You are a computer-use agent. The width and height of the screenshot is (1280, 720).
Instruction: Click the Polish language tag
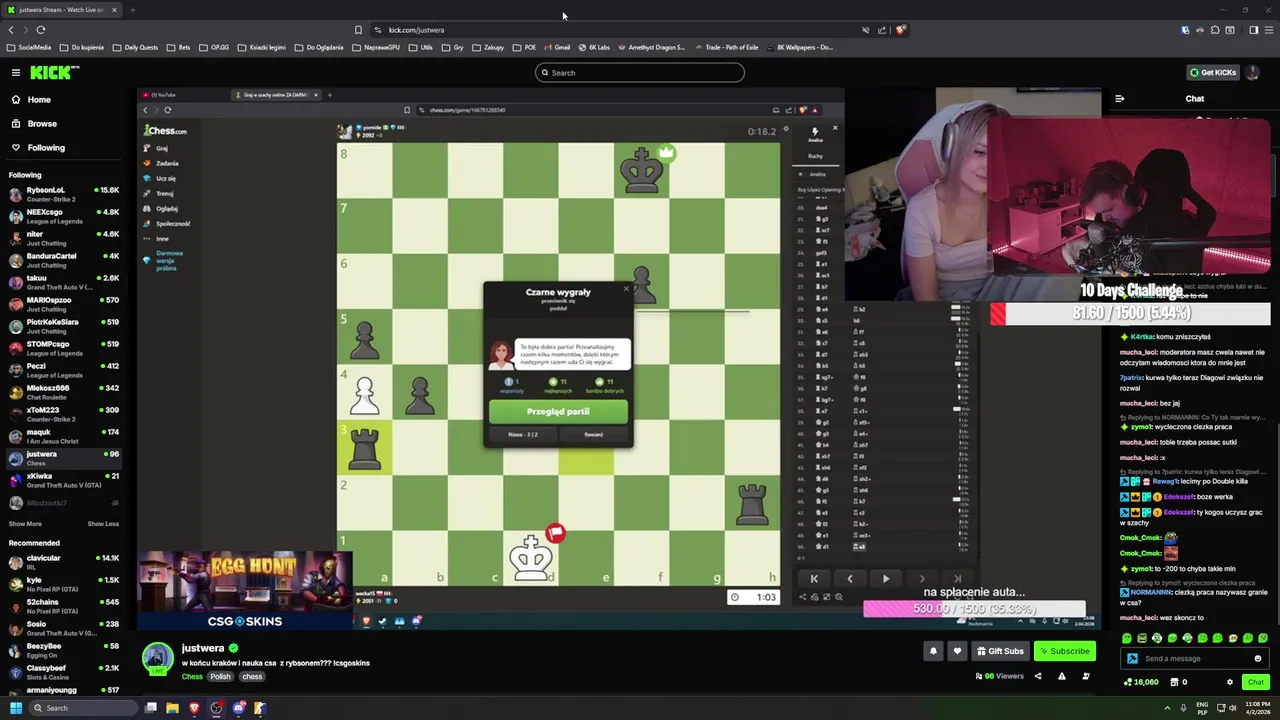220,676
